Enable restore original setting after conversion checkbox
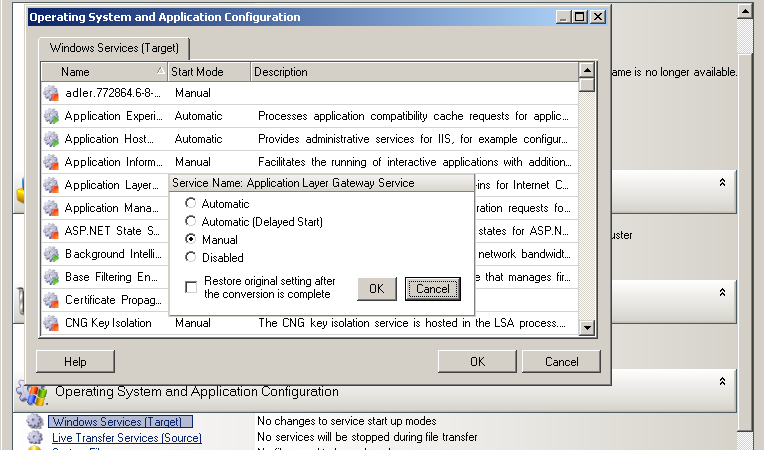This screenshot has width=764, height=450. click(x=191, y=288)
